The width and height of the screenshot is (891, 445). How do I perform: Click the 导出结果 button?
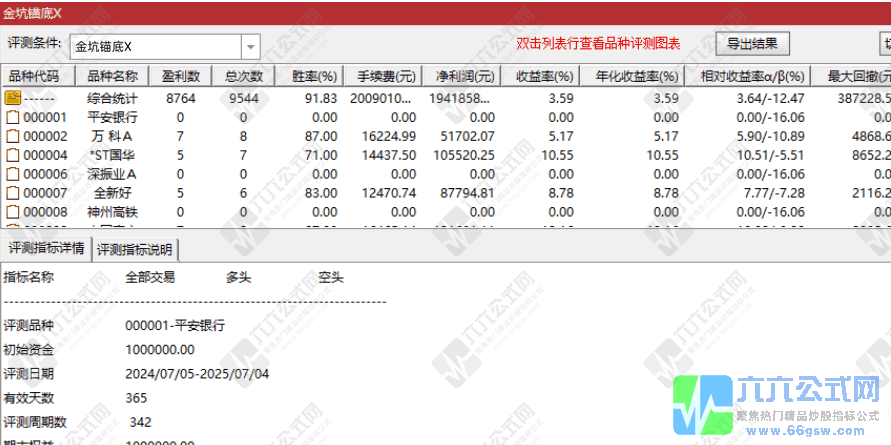pyautogui.click(x=753, y=44)
